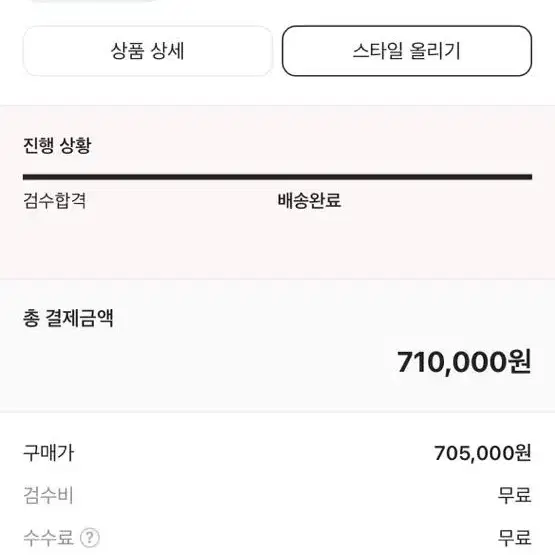
Task: Click the 무료 value beside 검수비
Action: tap(515, 495)
